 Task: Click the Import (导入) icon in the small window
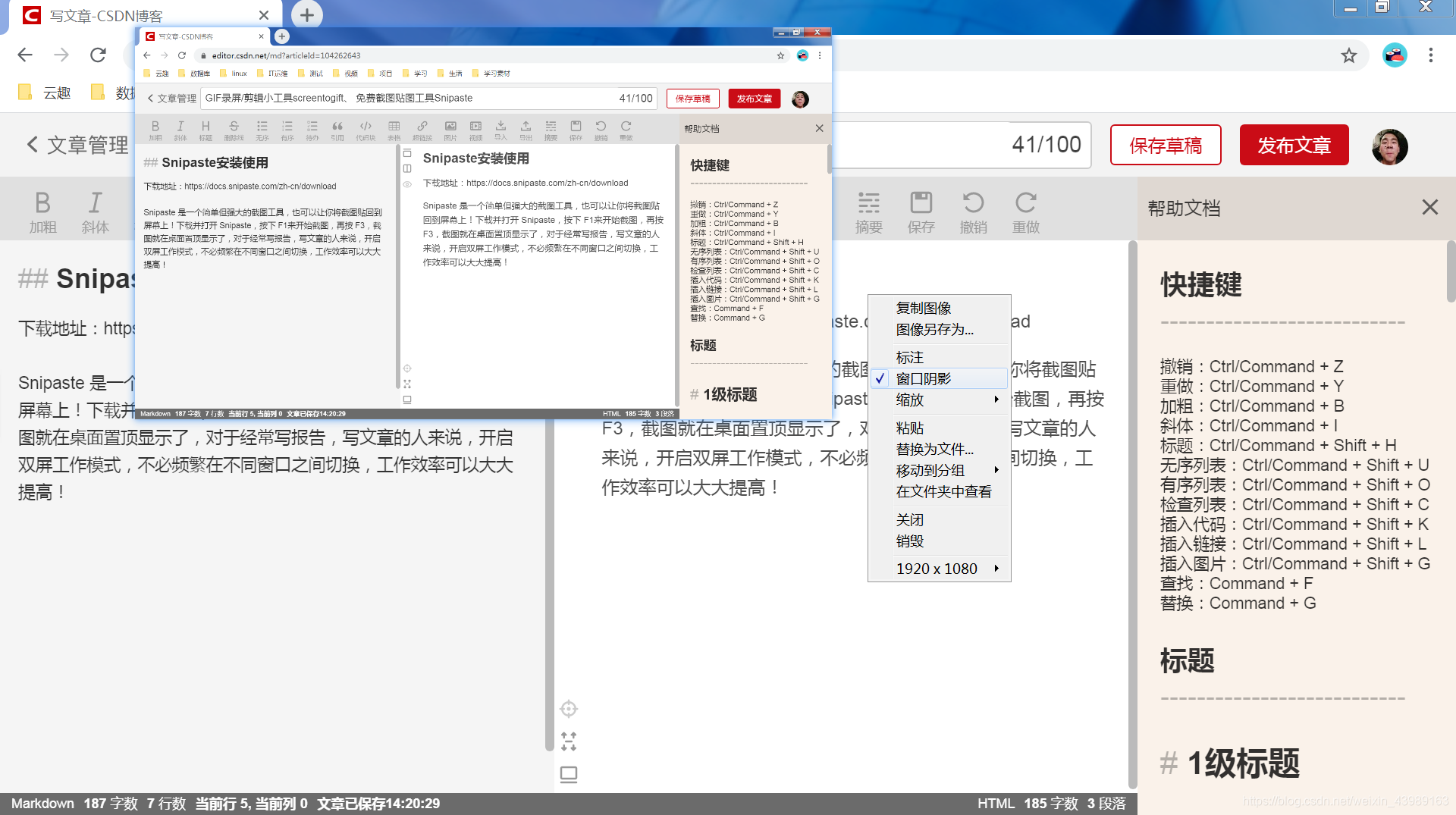click(x=500, y=130)
